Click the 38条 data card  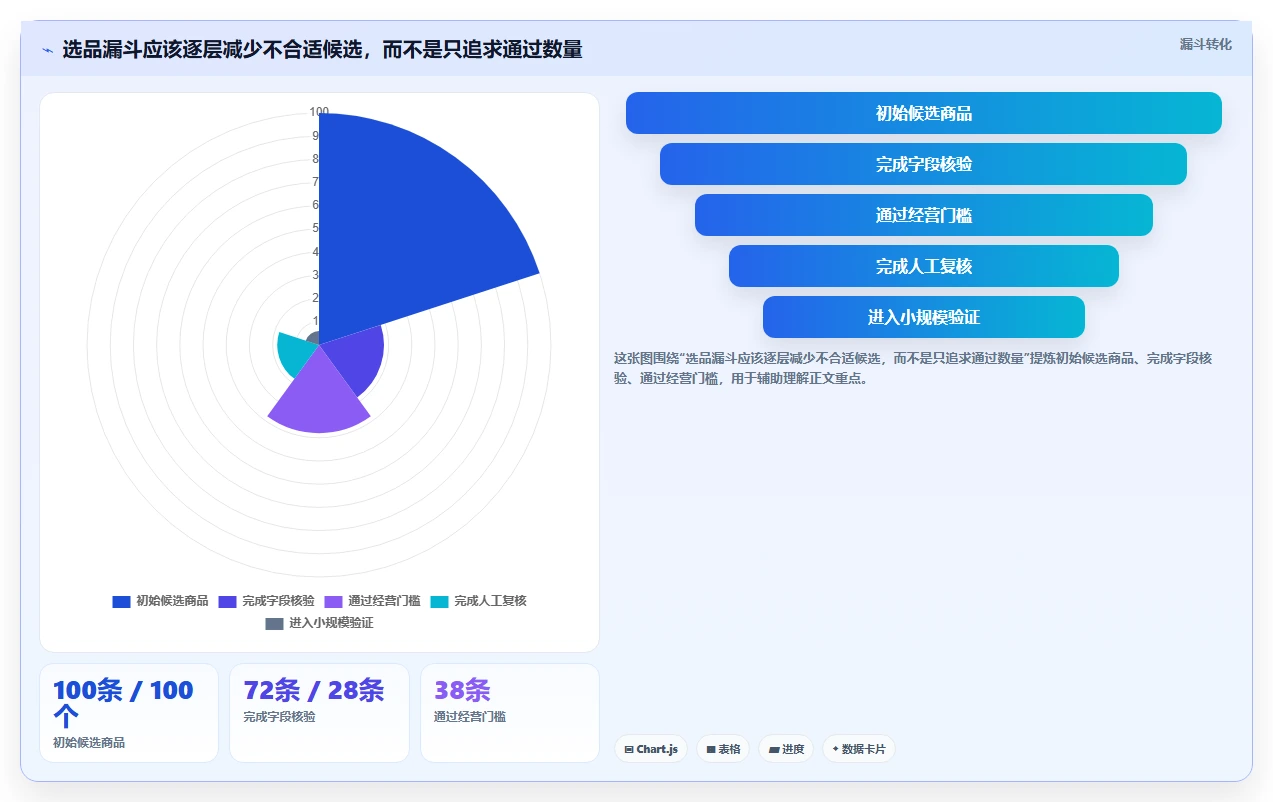click(510, 713)
